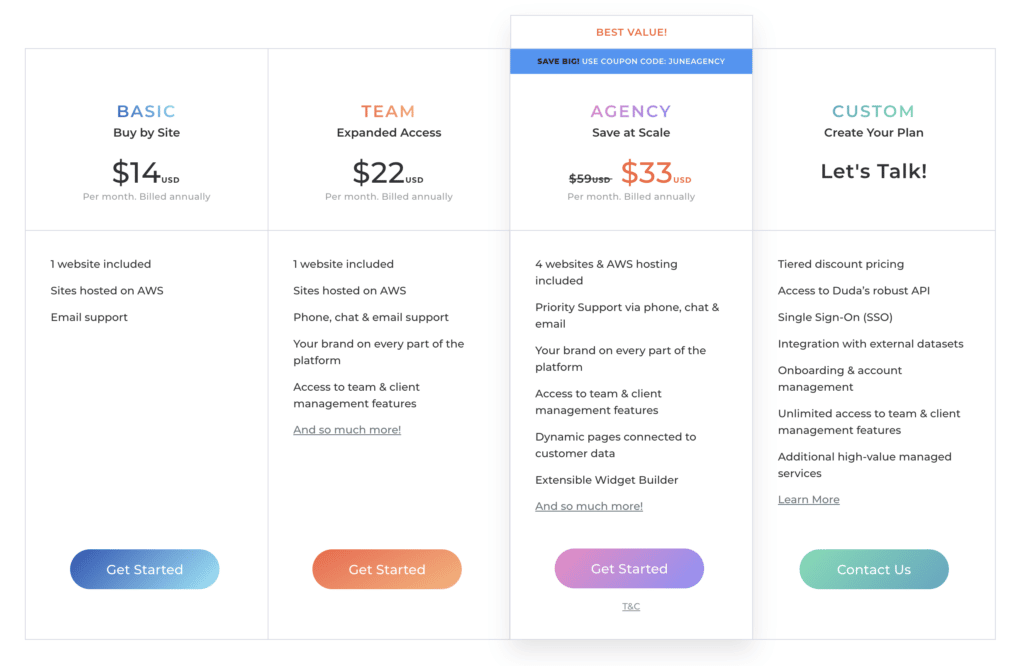
Task: Select the CUSTOM plan heading
Action: pos(873,111)
